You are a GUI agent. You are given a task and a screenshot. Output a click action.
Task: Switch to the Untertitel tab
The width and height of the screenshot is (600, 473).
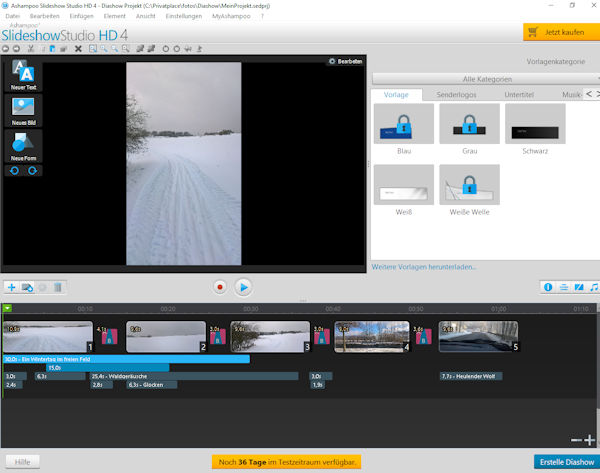coord(519,95)
